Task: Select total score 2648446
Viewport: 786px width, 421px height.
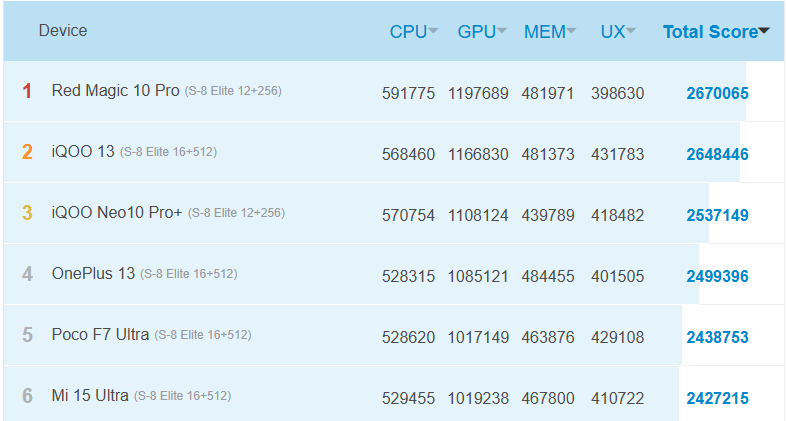Action: pos(717,154)
